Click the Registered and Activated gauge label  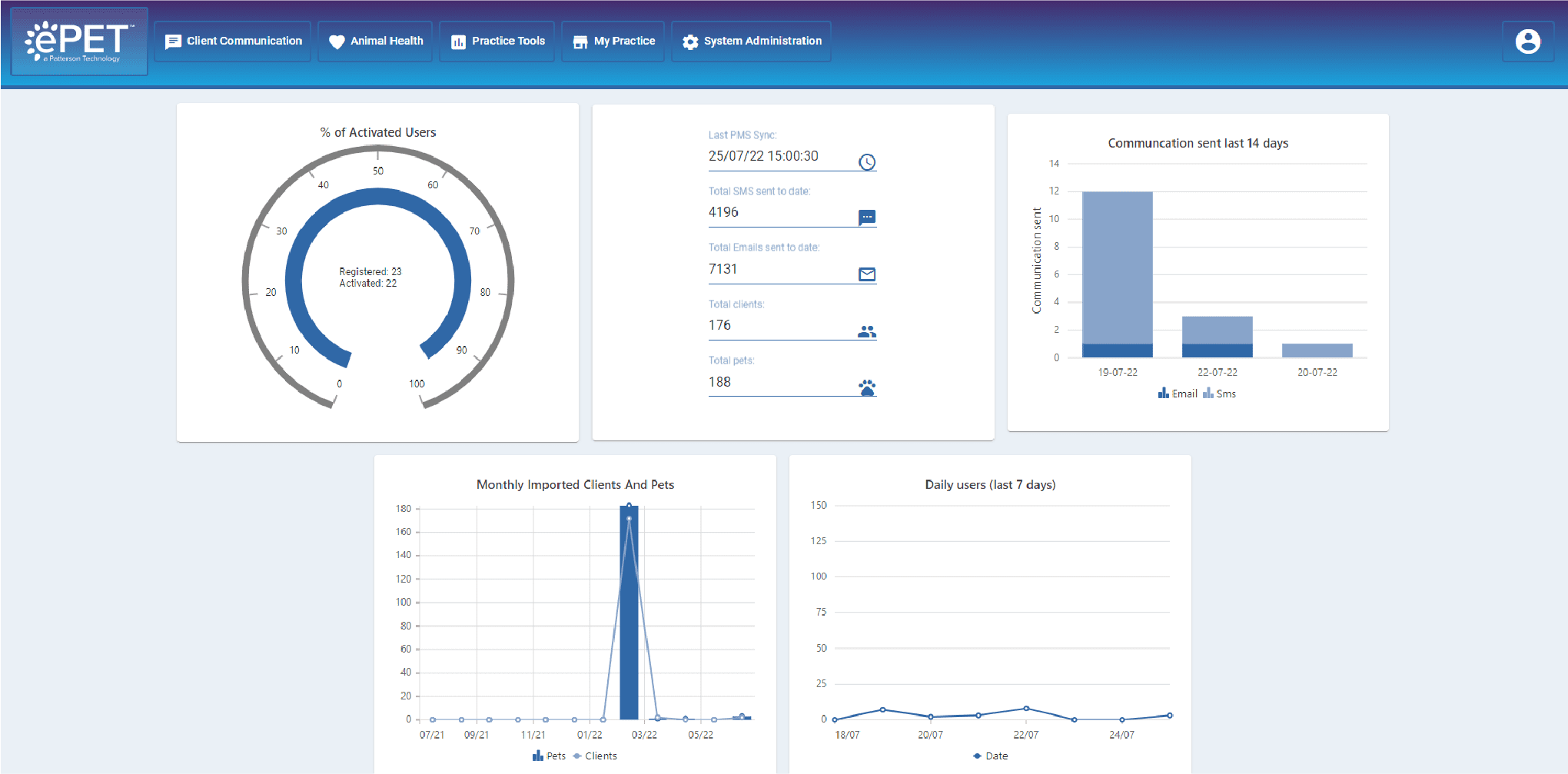coord(370,277)
